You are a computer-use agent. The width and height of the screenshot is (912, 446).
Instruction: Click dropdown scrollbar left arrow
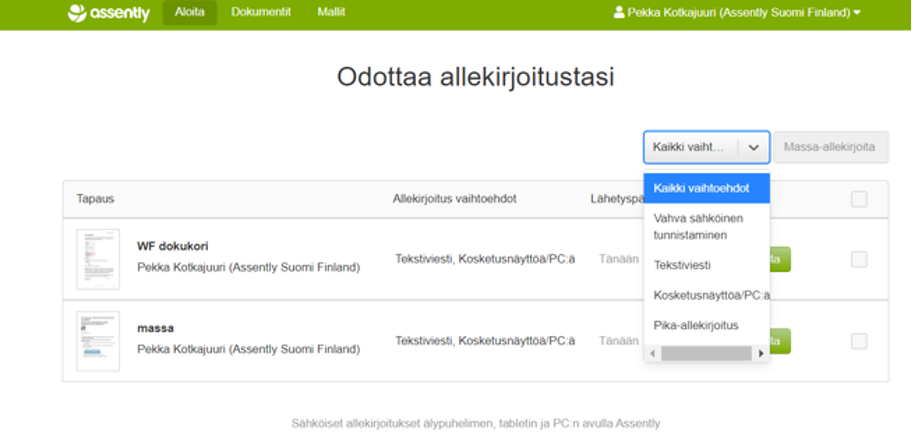653,353
